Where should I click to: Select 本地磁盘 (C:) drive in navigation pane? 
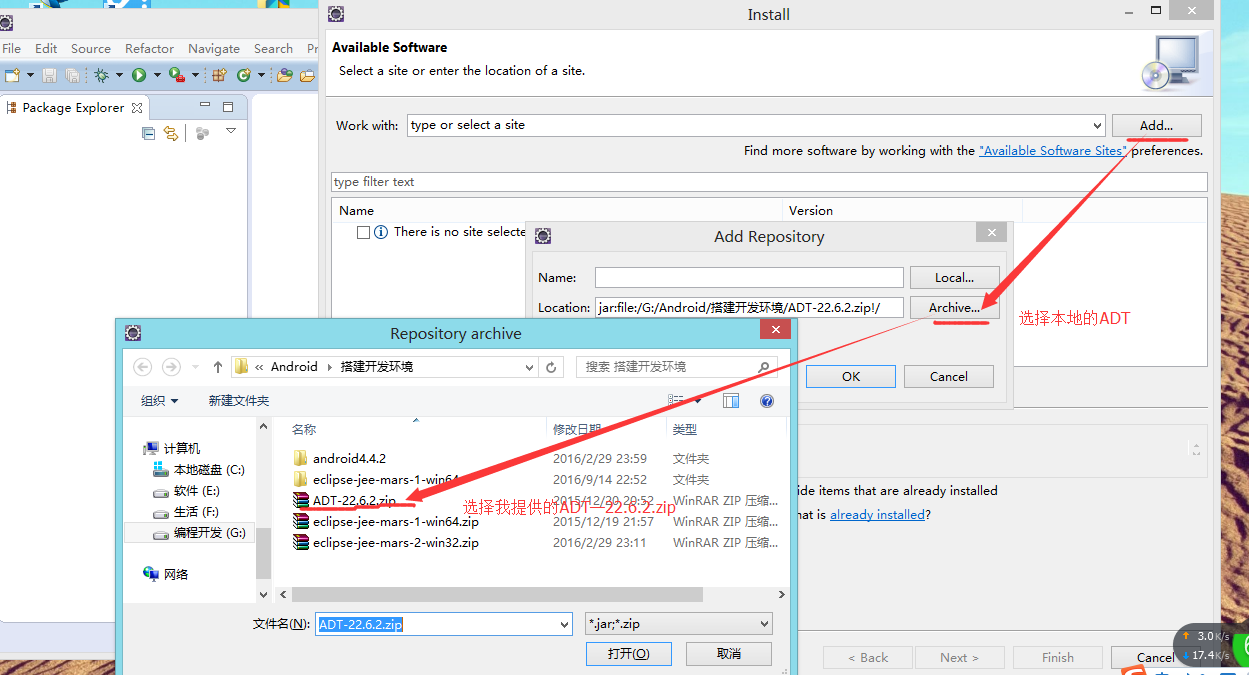click(198, 469)
